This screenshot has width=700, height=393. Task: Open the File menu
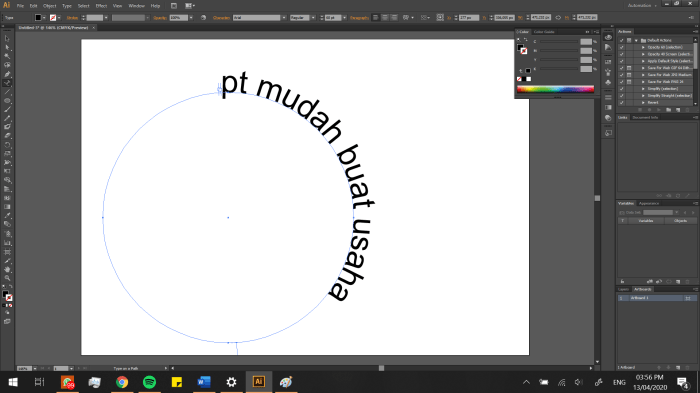[20, 6]
